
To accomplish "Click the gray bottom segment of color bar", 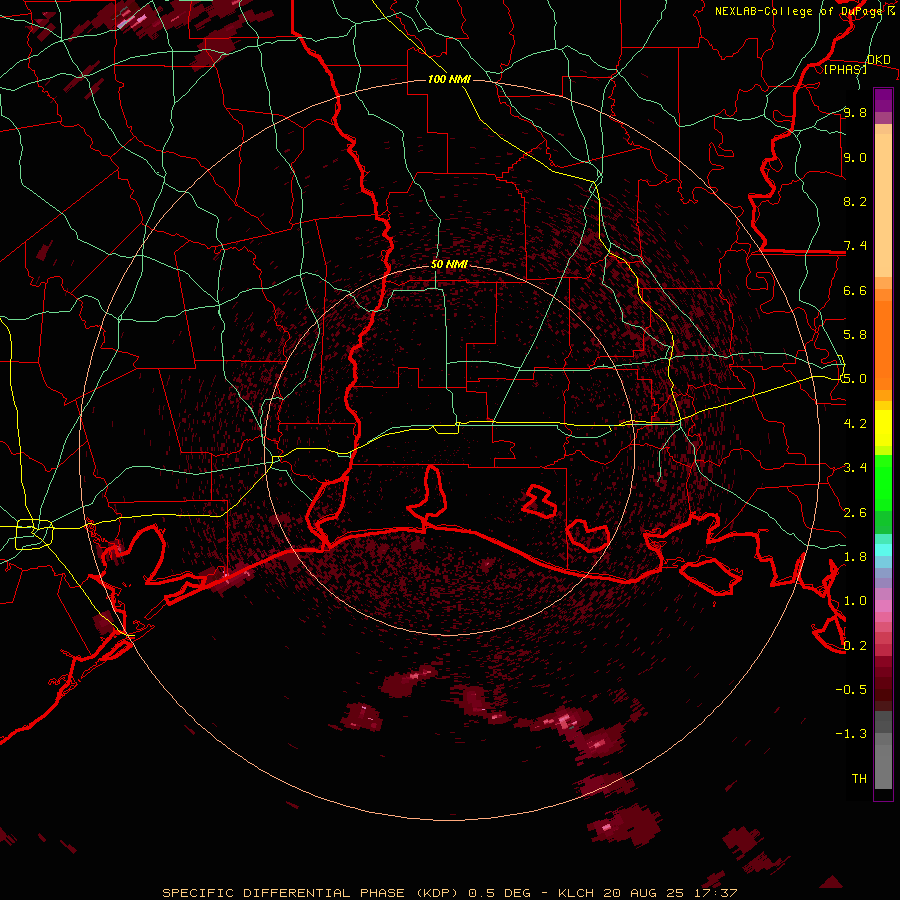I will coord(883,766).
